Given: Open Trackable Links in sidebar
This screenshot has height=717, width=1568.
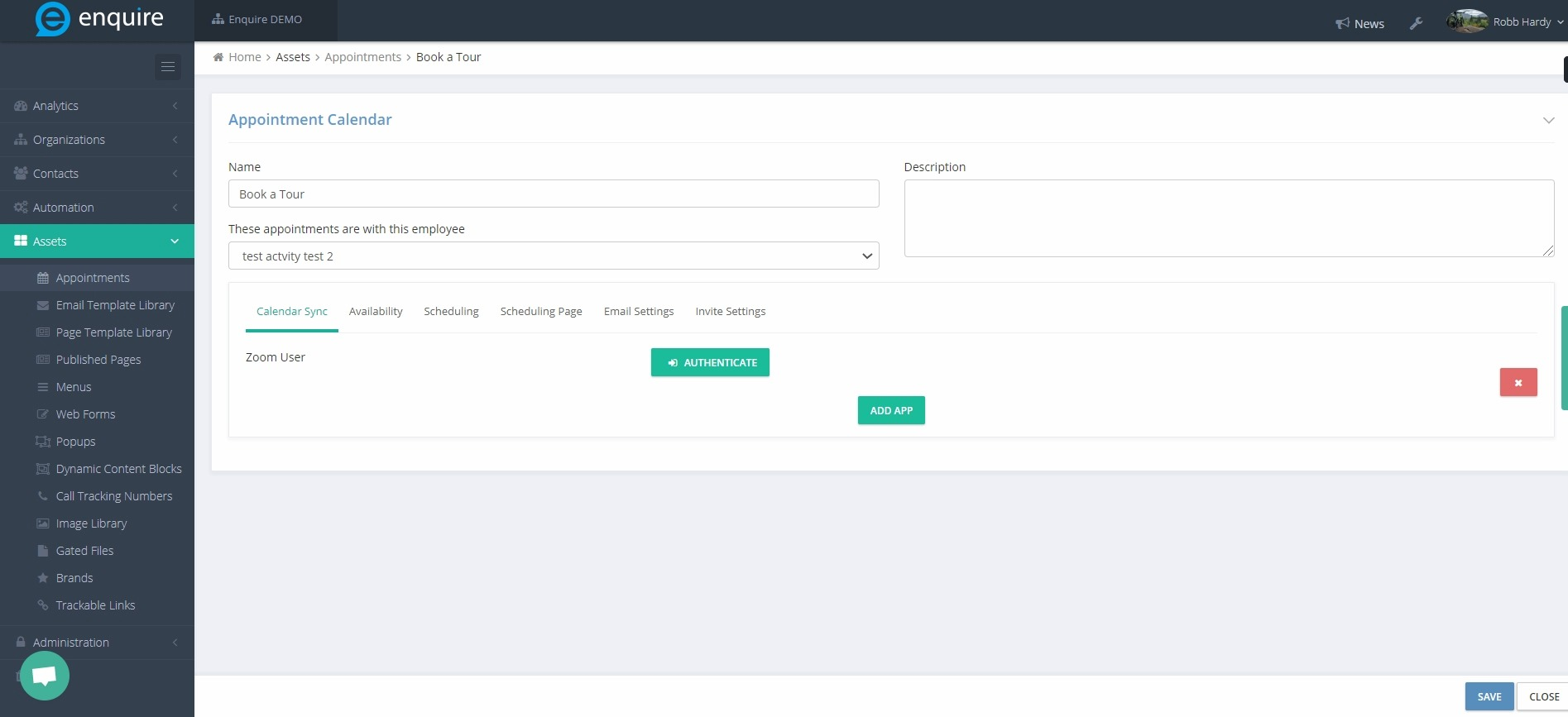Looking at the screenshot, I should pyautogui.click(x=95, y=605).
